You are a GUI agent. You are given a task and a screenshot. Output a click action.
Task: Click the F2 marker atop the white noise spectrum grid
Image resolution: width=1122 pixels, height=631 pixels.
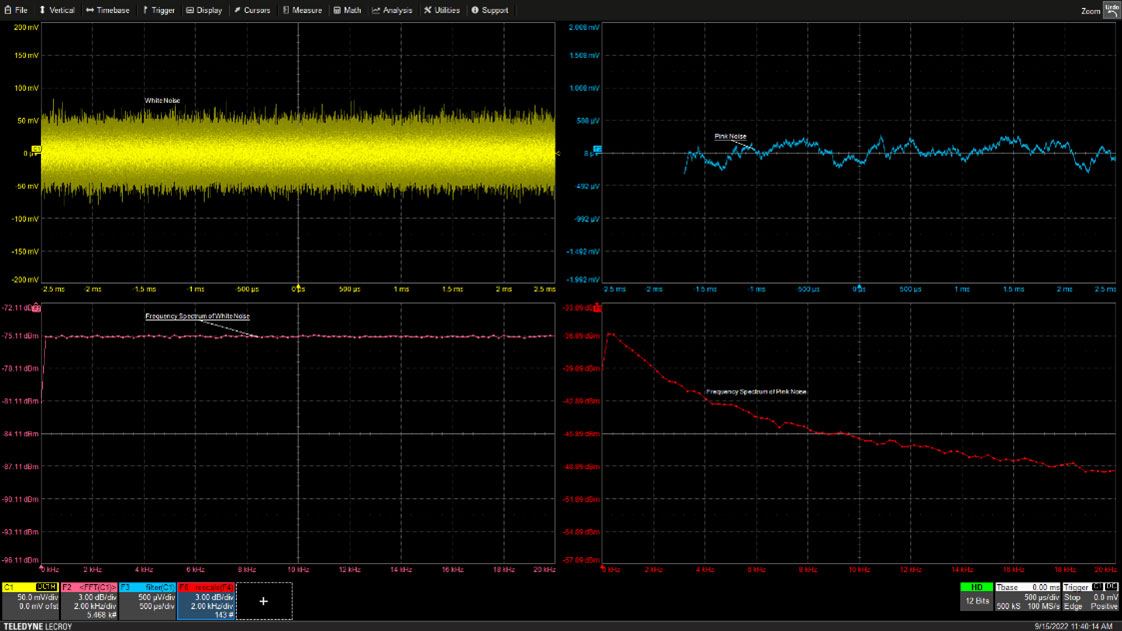pos(37,308)
